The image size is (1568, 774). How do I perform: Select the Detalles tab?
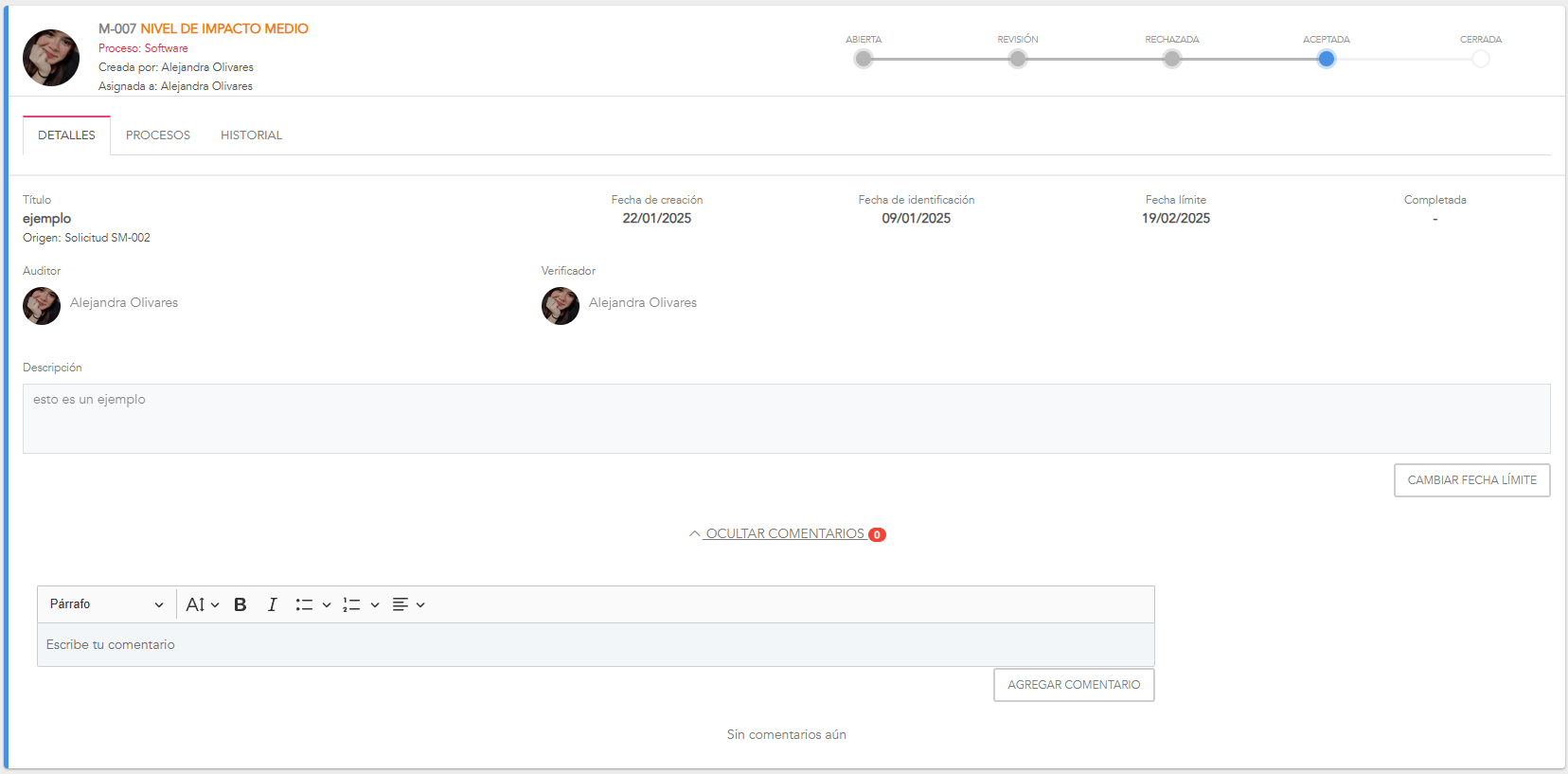click(66, 135)
